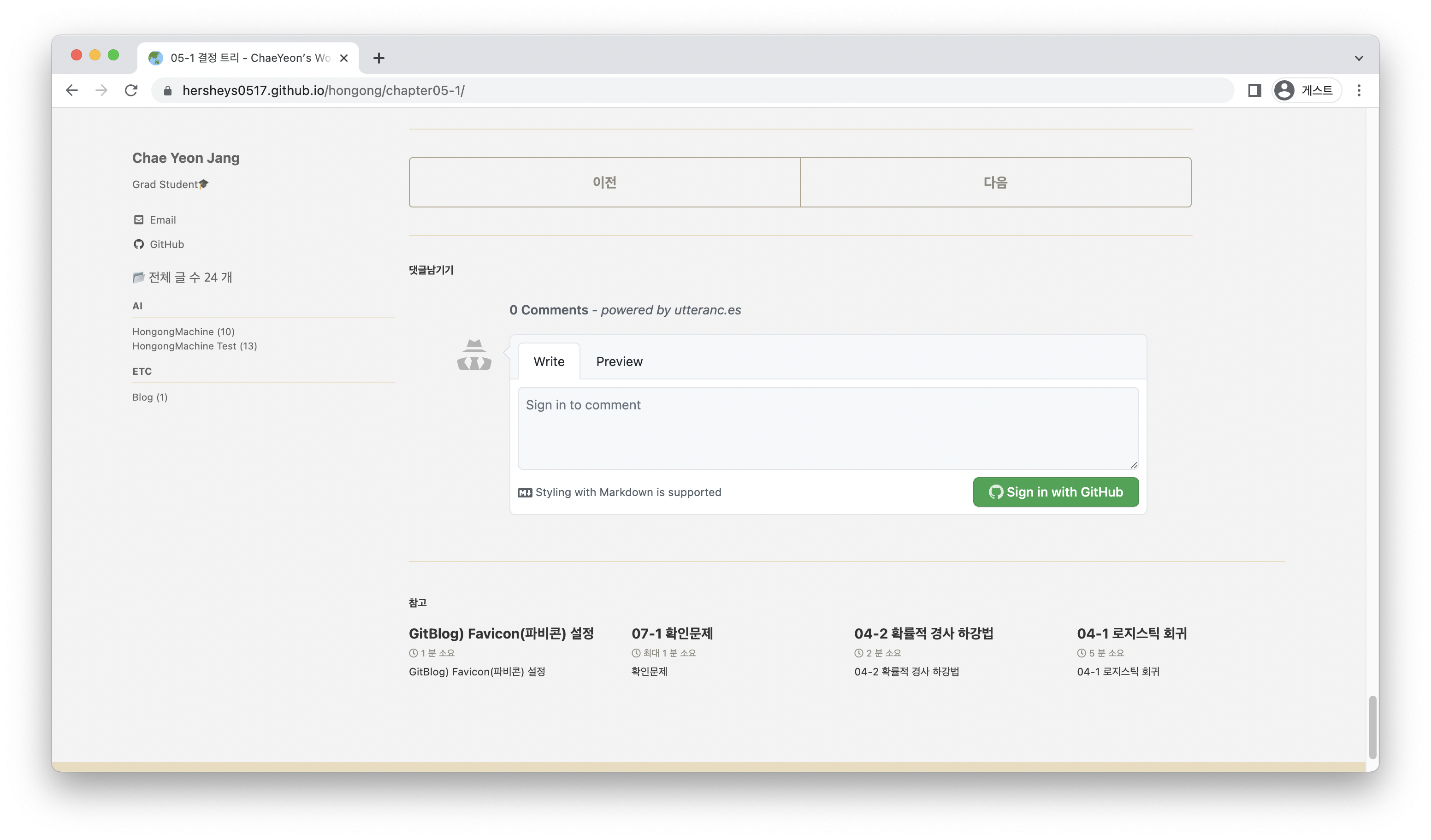Viewport: 1431px width, 840px height.
Task: Open HongongMachine (10) category
Action: pos(183,331)
